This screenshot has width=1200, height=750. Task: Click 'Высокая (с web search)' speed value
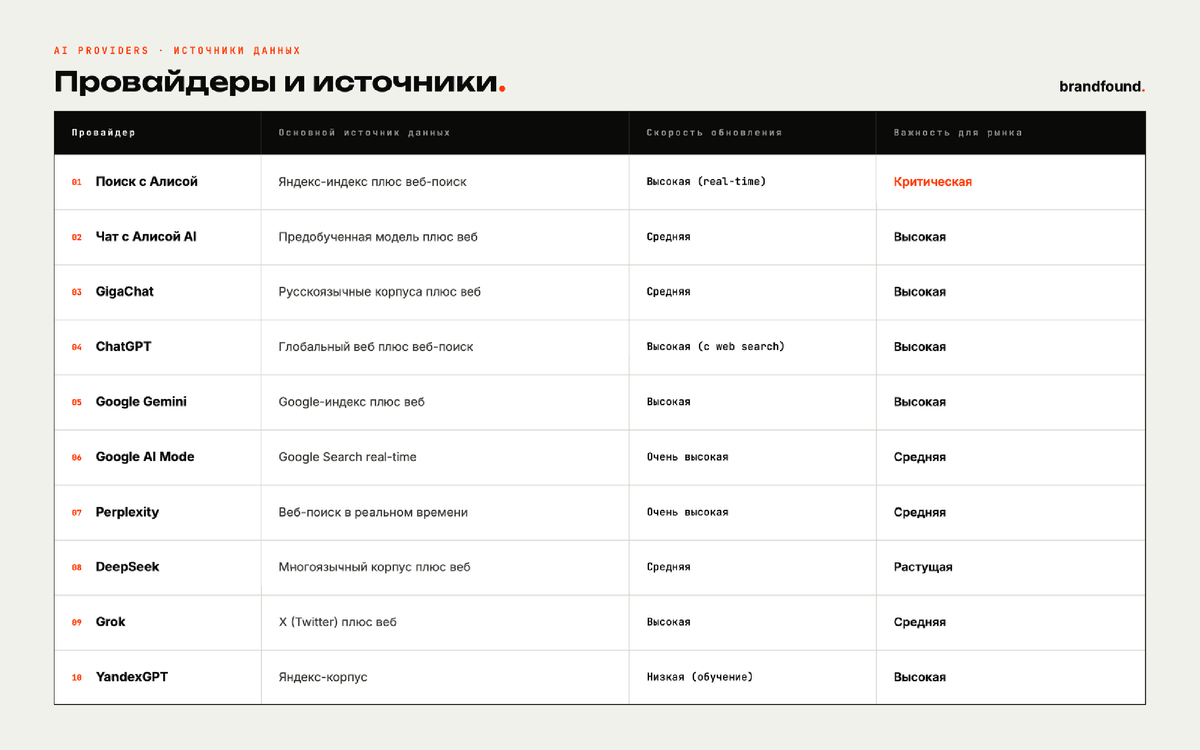point(716,347)
